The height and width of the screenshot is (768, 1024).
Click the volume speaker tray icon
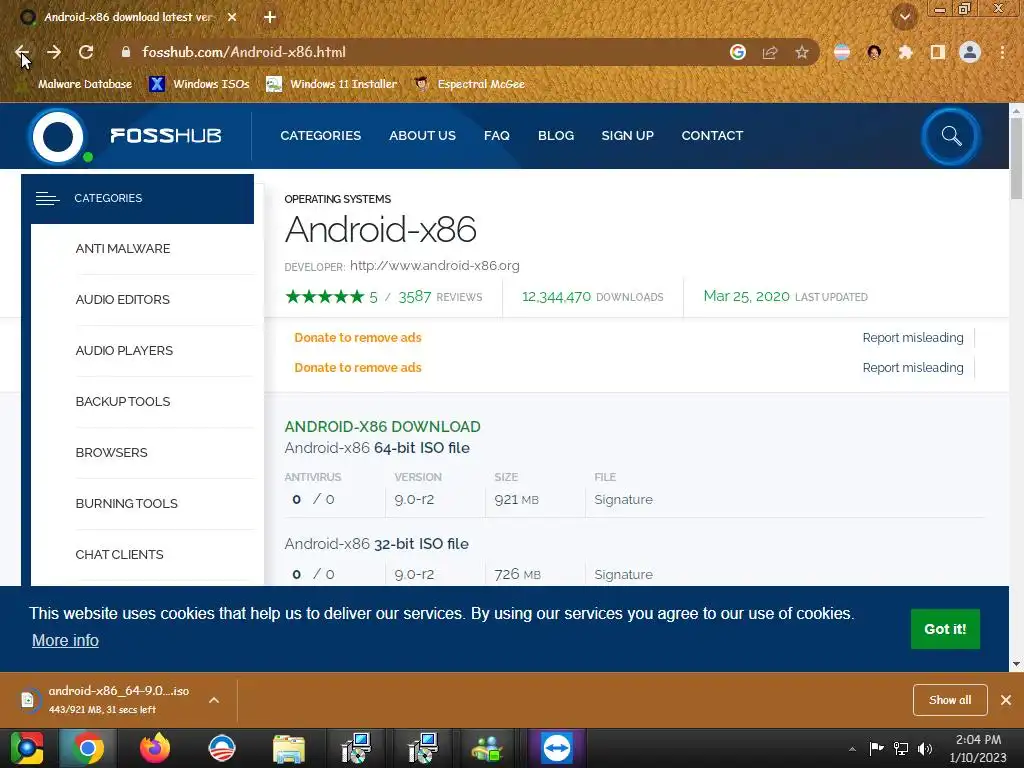[x=925, y=748]
